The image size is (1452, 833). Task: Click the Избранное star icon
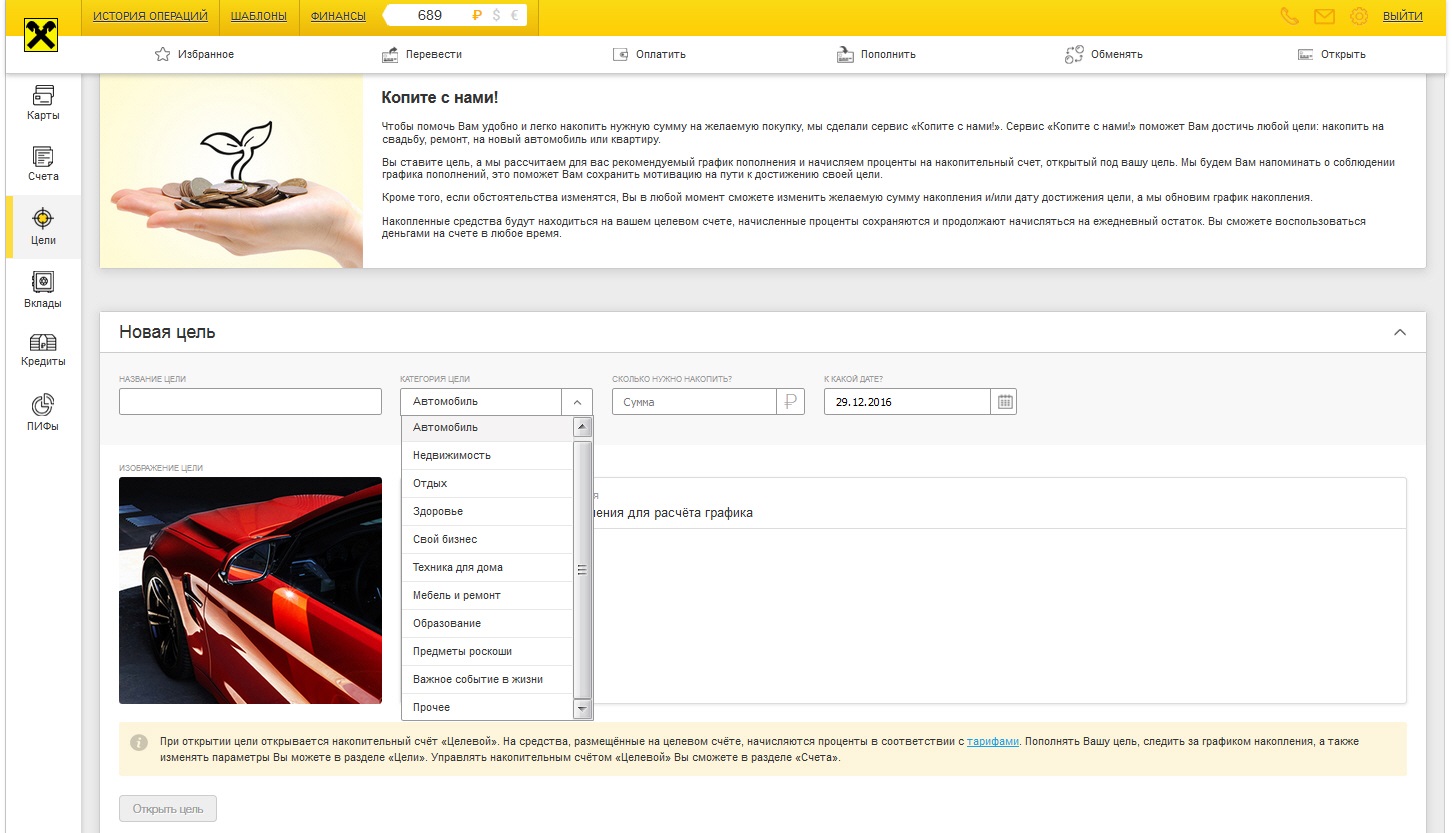(162, 54)
